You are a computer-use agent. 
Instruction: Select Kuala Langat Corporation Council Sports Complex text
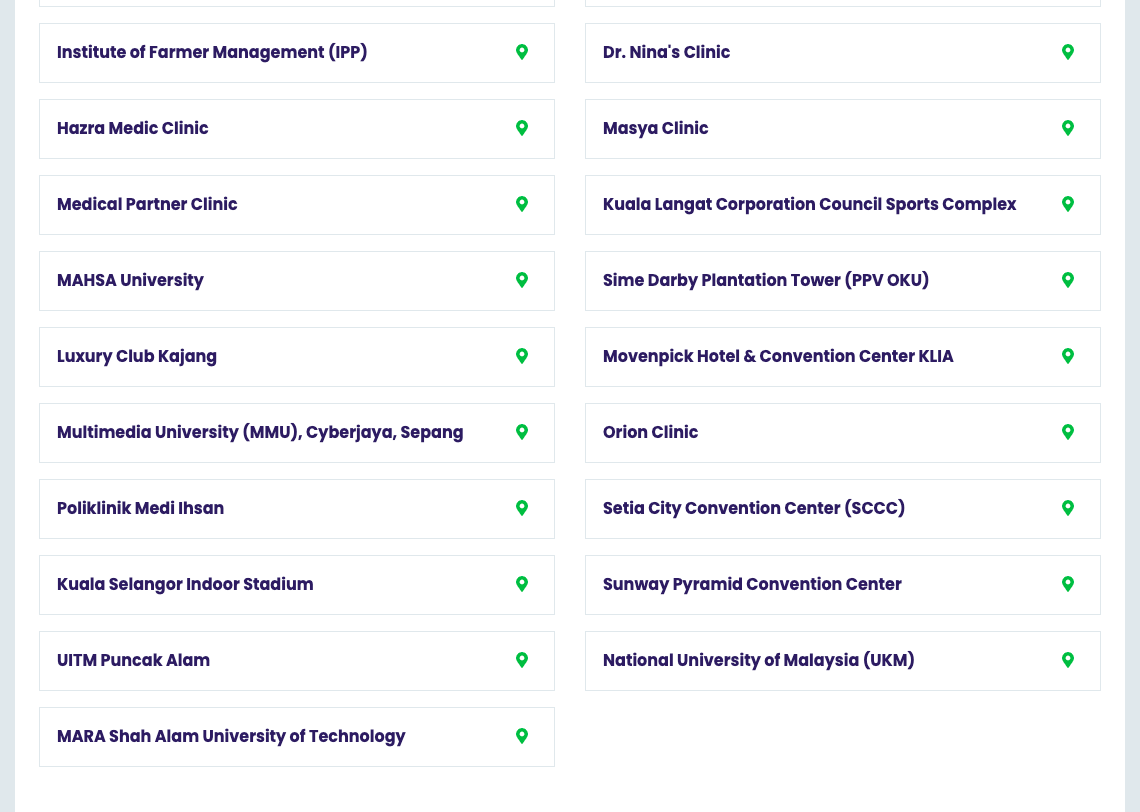[809, 205]
